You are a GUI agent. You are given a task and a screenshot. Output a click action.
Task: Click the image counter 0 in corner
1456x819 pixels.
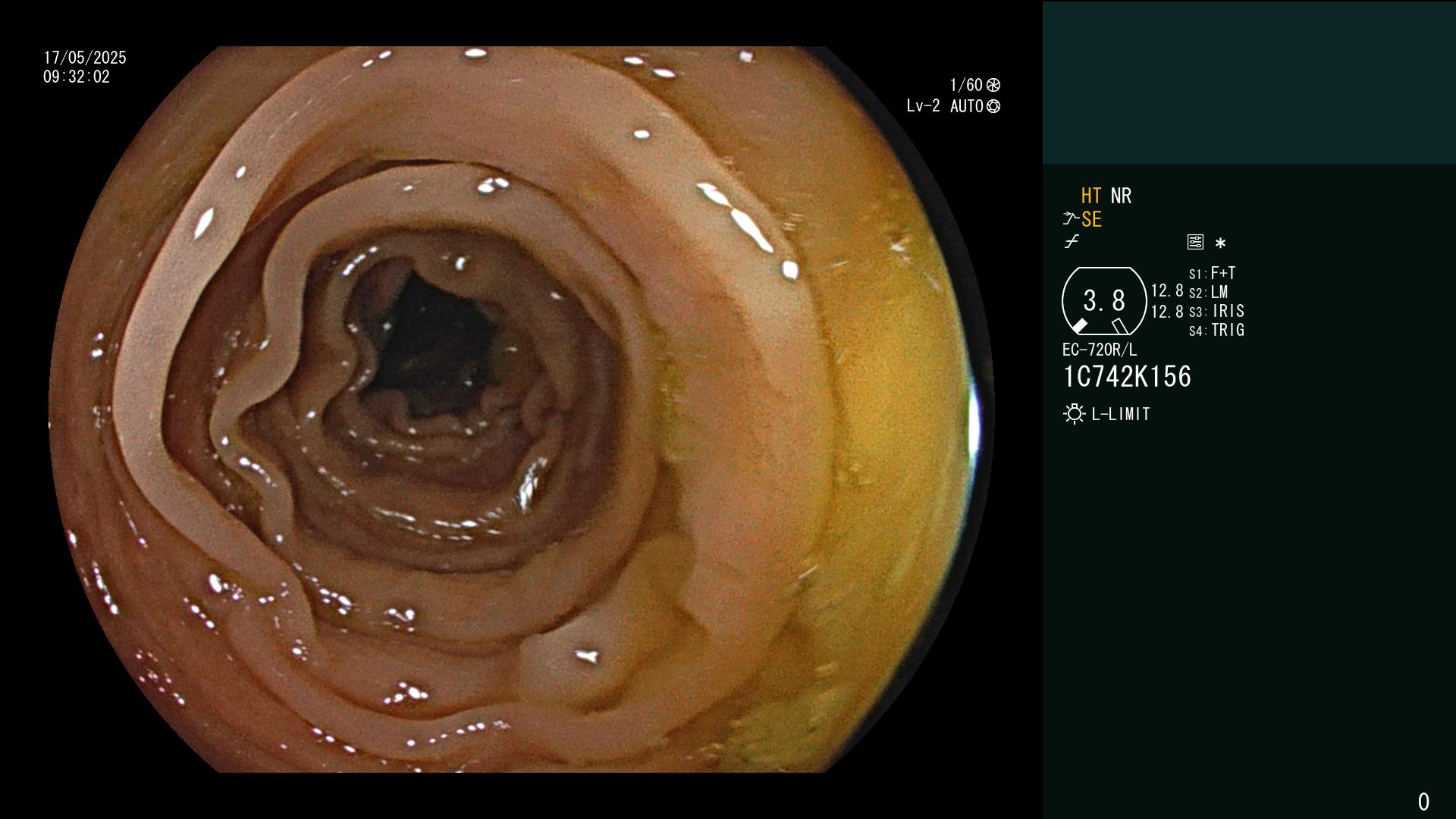click(x=1423, y=802)
